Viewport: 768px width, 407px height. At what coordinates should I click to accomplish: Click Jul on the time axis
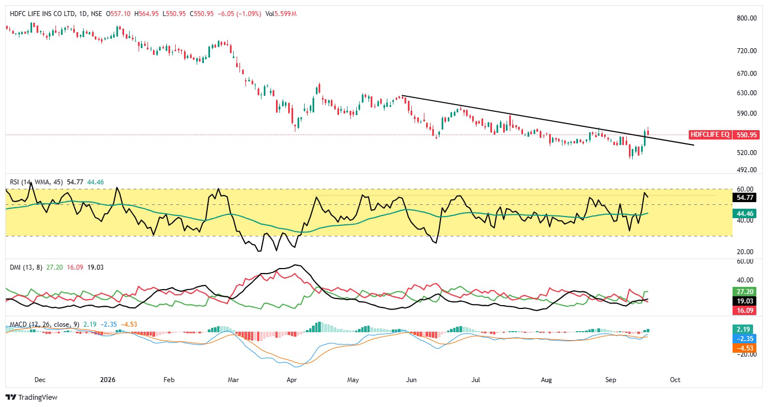(x=475, y=380)
